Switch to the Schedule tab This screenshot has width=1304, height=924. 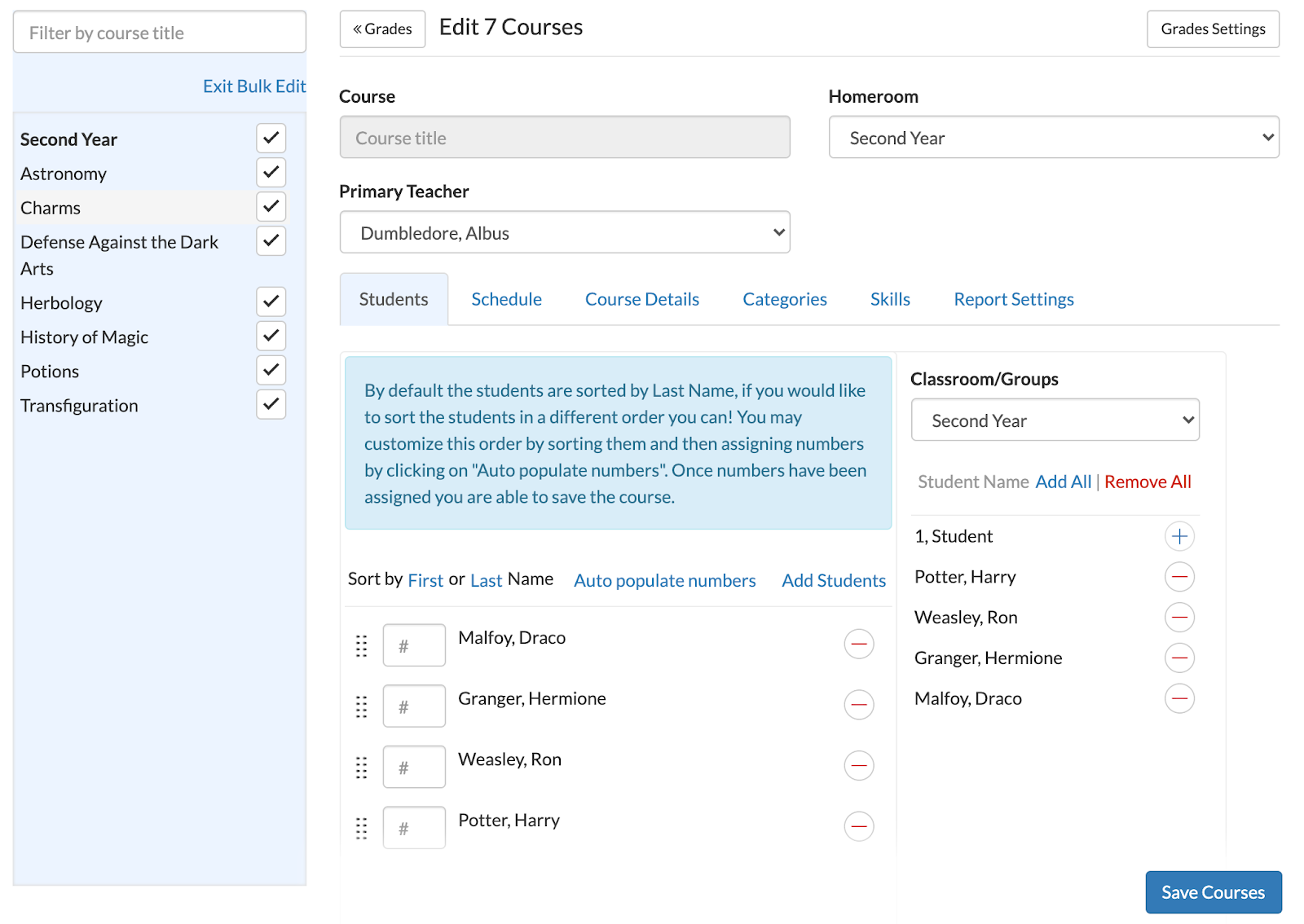pyautogui.click(x=506, y=299)
